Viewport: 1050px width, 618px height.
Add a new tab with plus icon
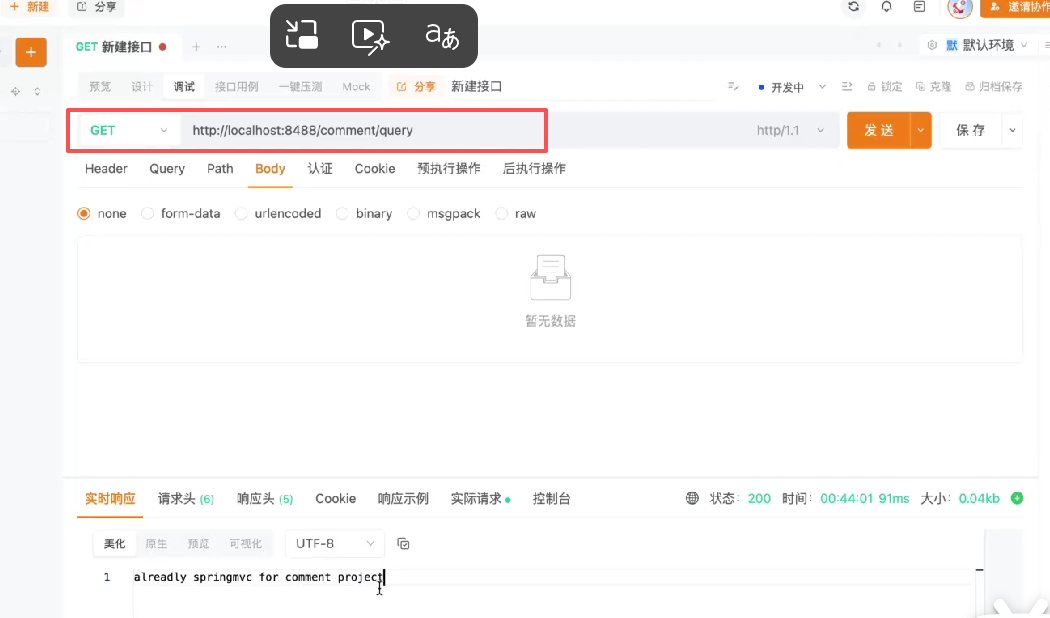tap(196, 46)
